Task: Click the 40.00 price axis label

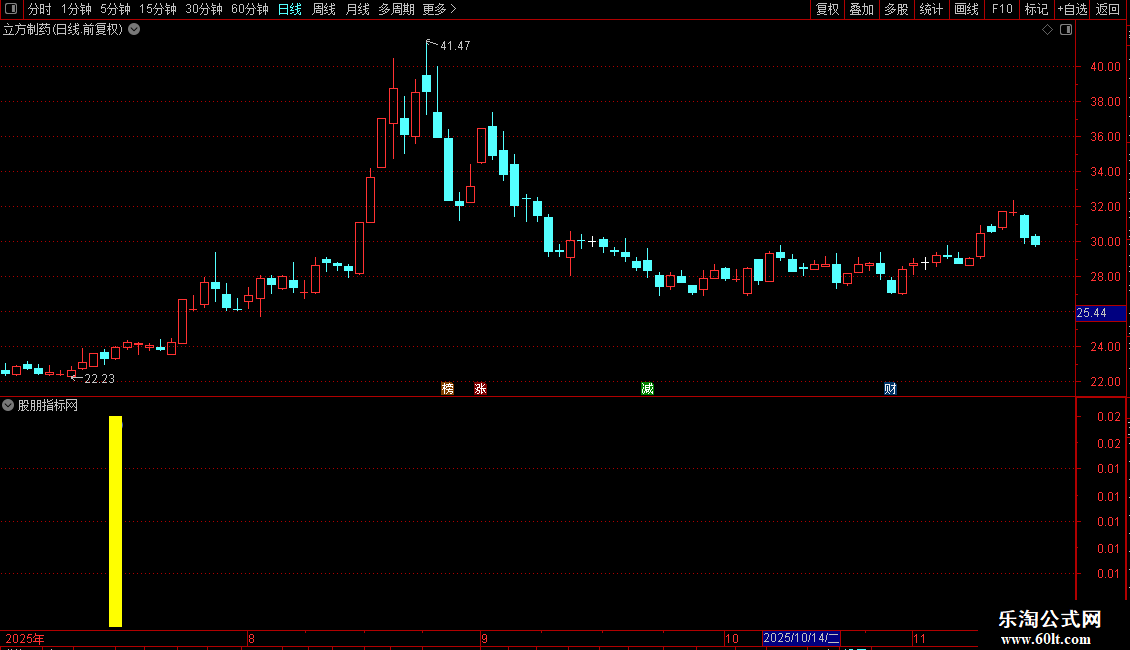Action: [x=1105, y=66]
